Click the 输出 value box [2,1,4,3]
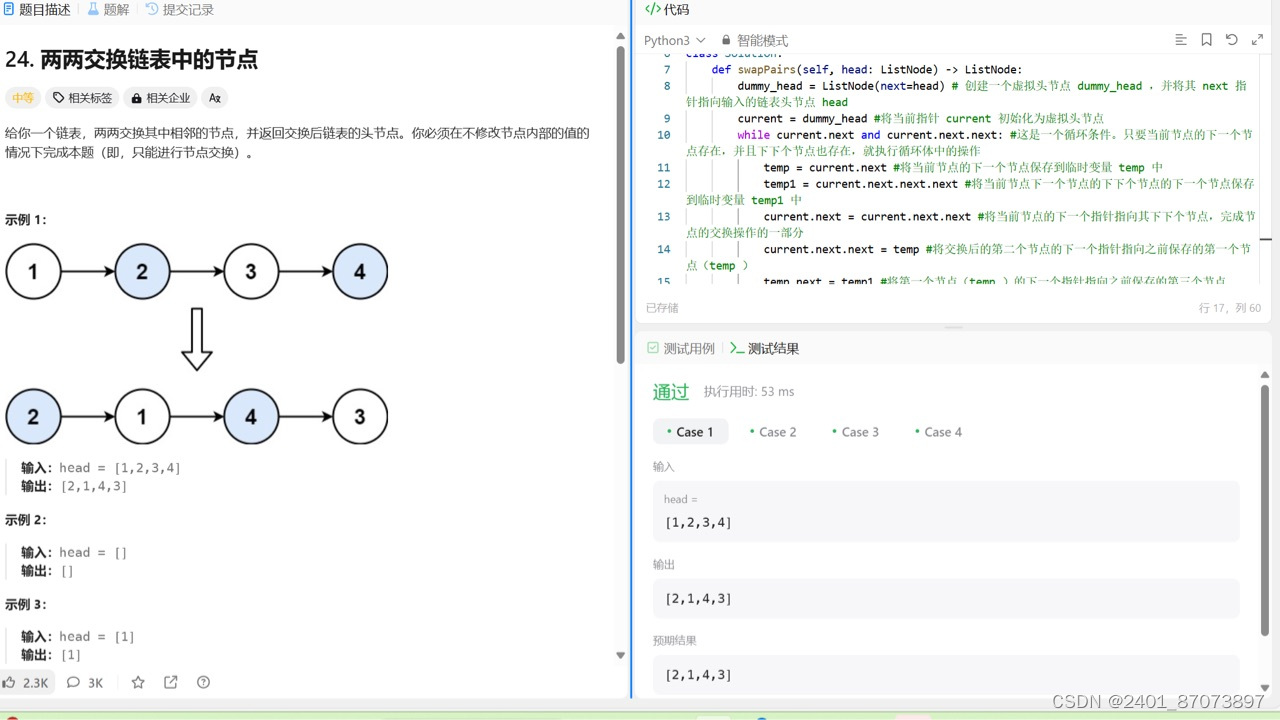The width and height of the screenshot is (1280, 720). pyautogui.click(x=946, y=599)
